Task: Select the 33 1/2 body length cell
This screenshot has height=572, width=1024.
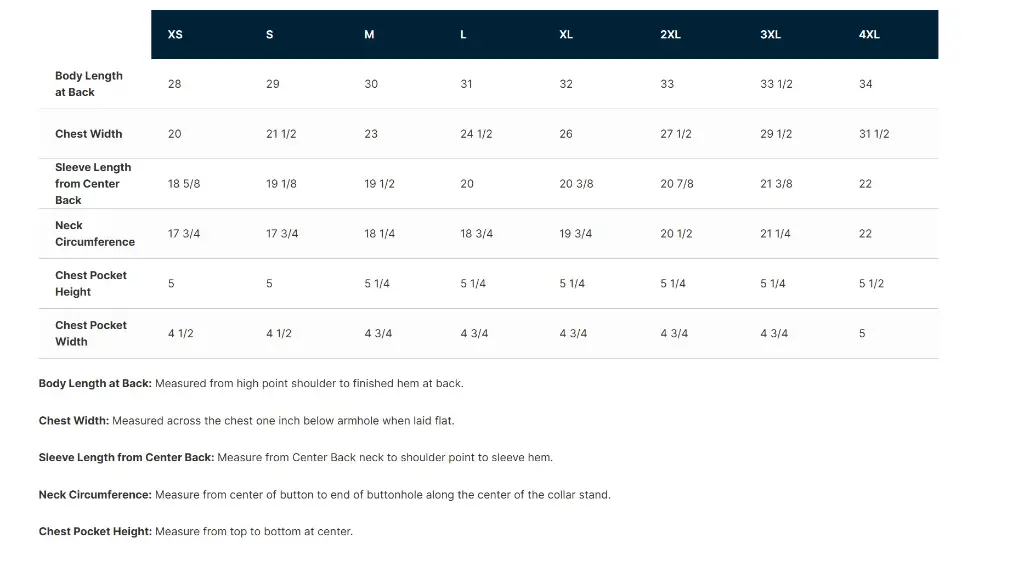Action: click(x=776, y=84)
